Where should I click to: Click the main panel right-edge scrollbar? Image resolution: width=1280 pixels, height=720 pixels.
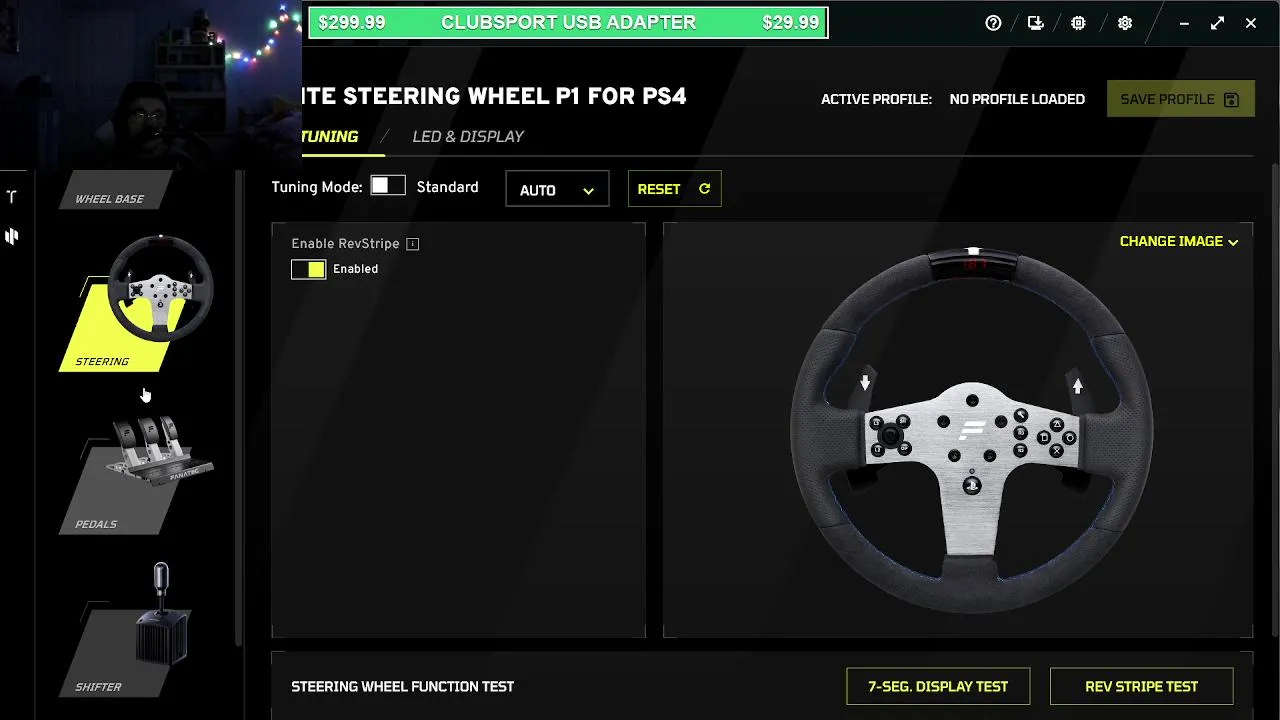1274,400
